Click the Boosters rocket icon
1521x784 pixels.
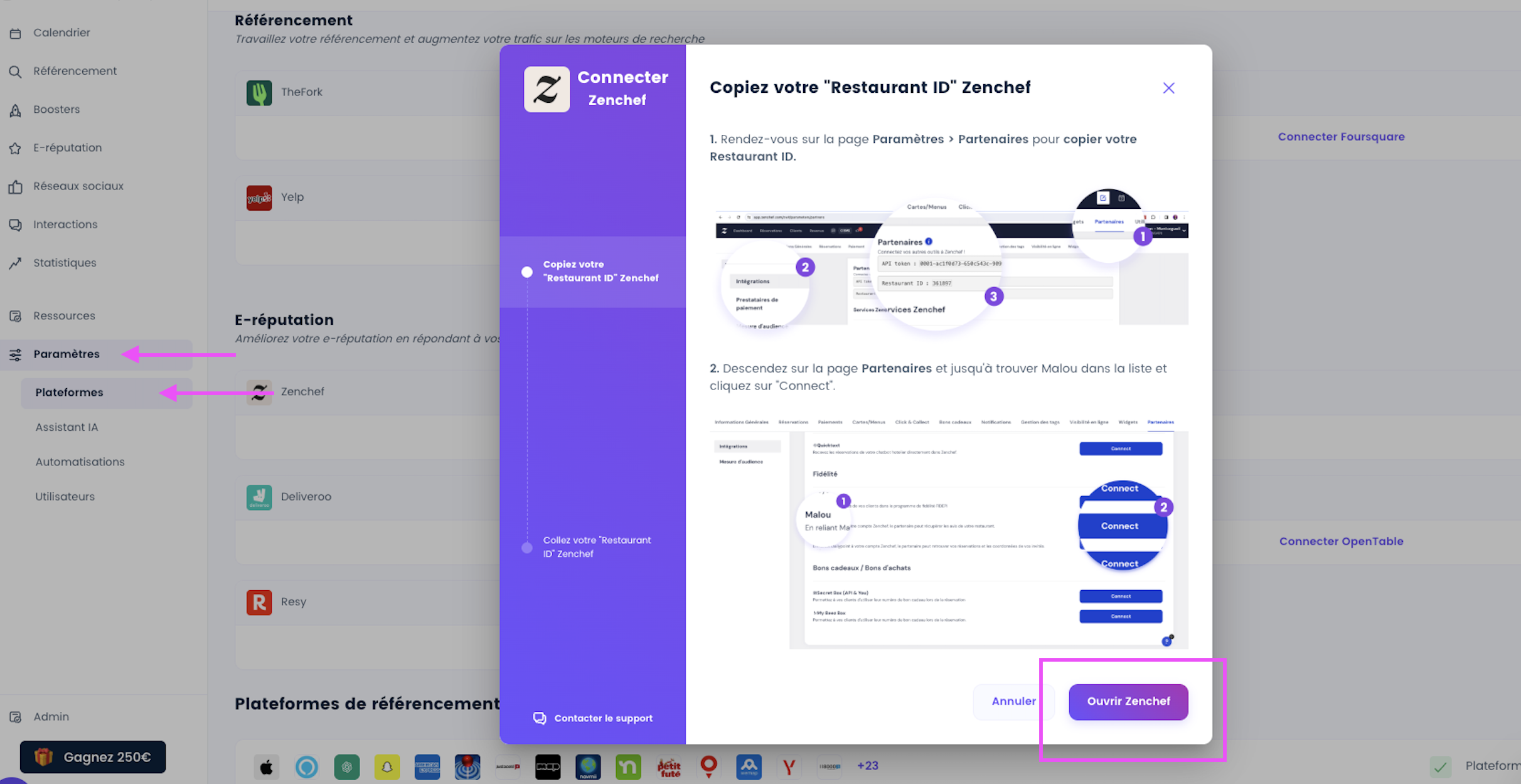(16, 110)
